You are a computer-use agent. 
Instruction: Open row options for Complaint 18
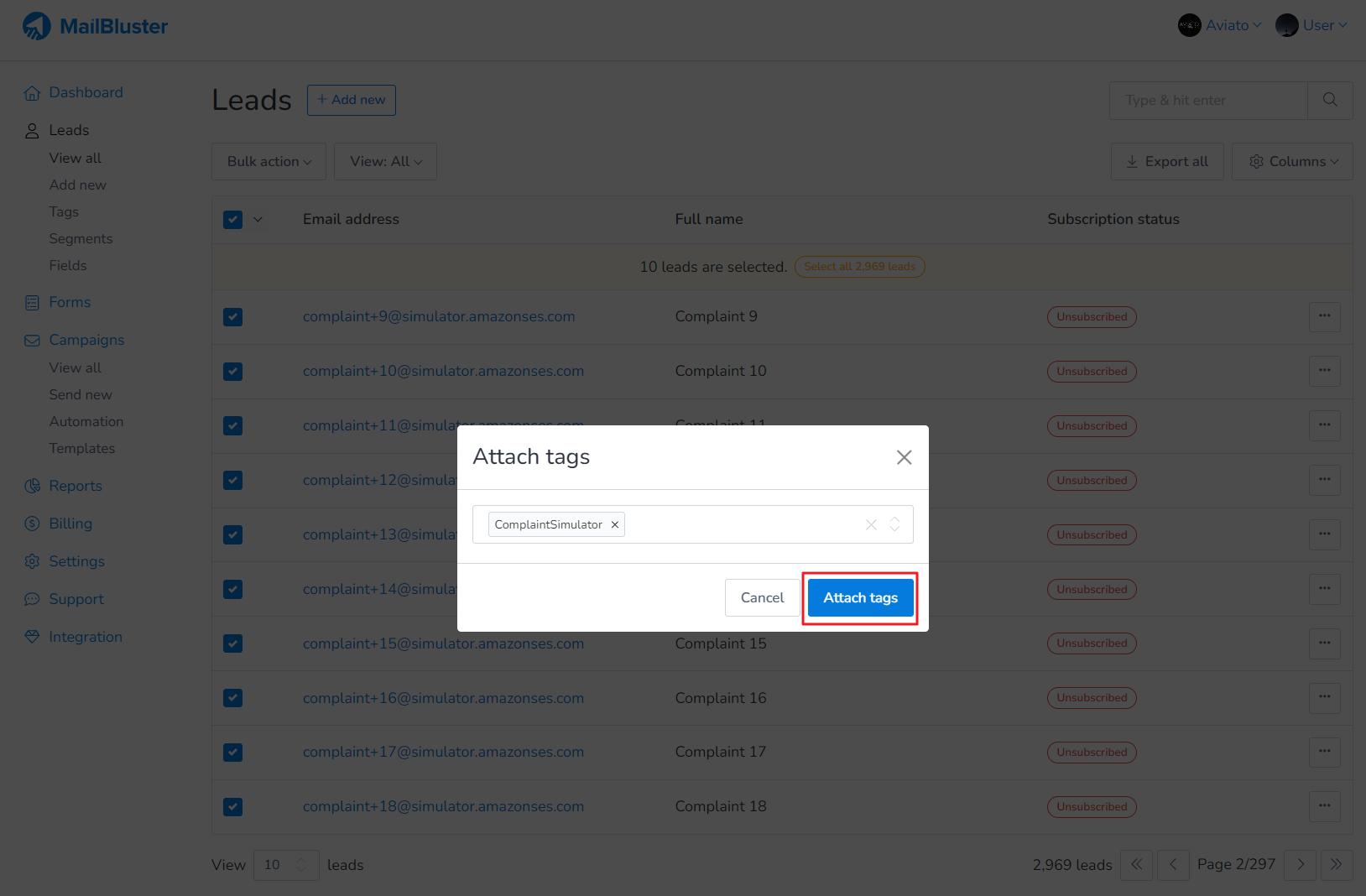click(1325, 806)
